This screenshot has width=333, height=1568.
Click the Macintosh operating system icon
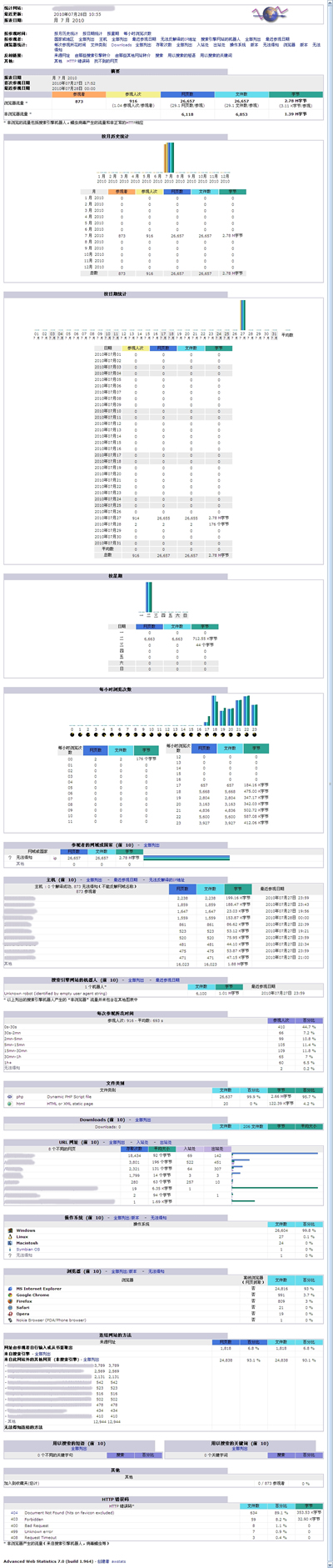pyautogui.click(x=9, y=1243)
